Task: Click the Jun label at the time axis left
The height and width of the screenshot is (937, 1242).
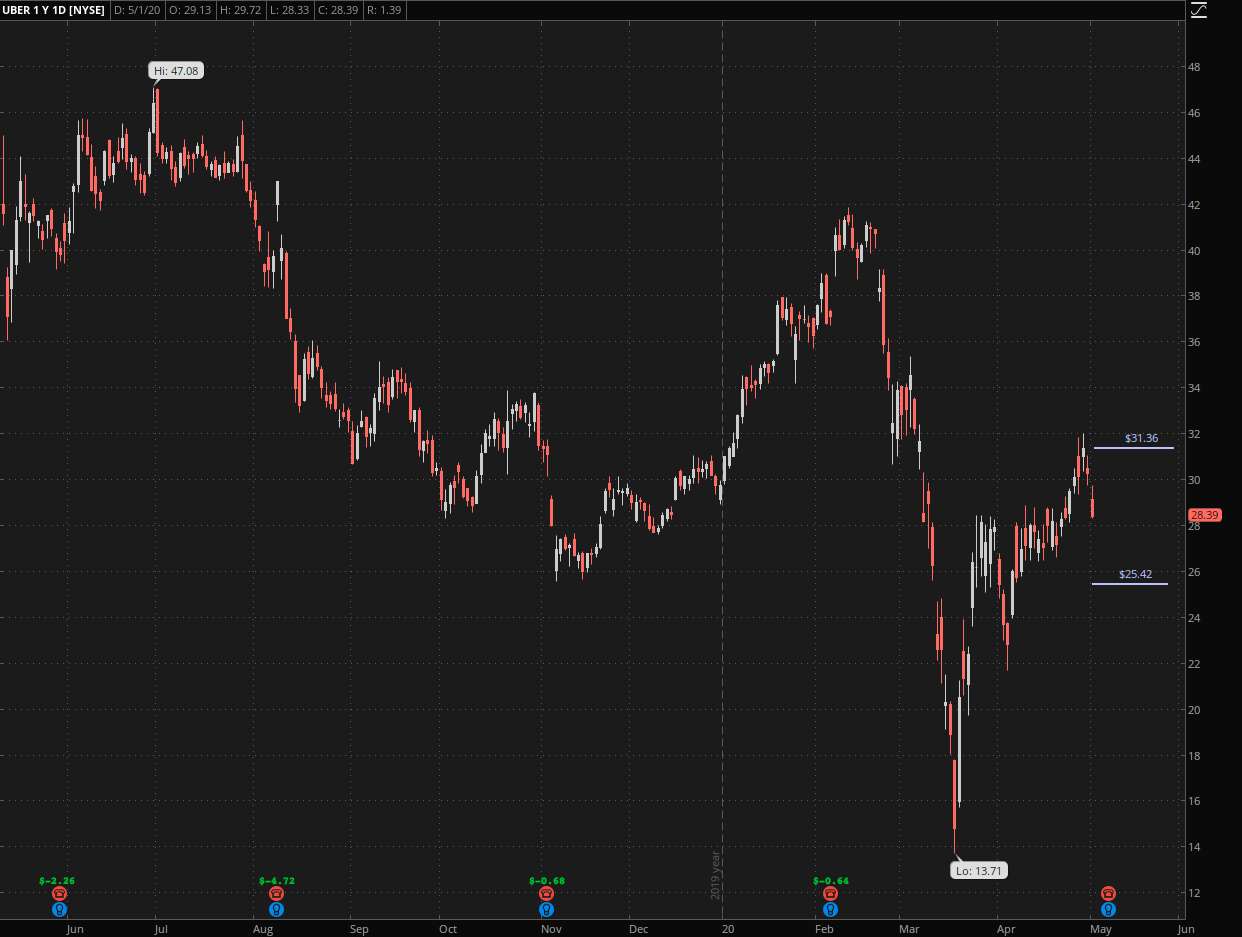Action: [x=74, y=929]
